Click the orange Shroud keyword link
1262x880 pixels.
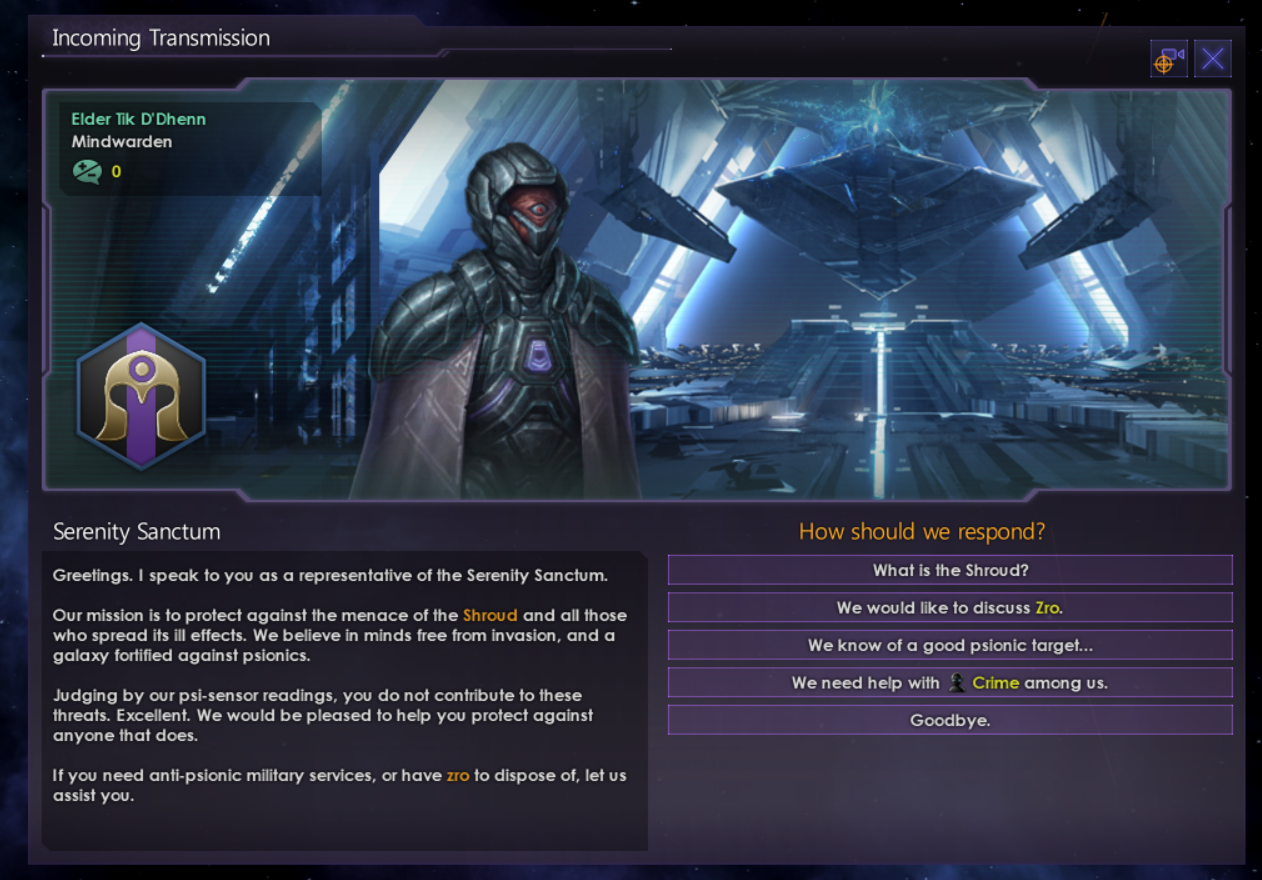coord(490,615)
